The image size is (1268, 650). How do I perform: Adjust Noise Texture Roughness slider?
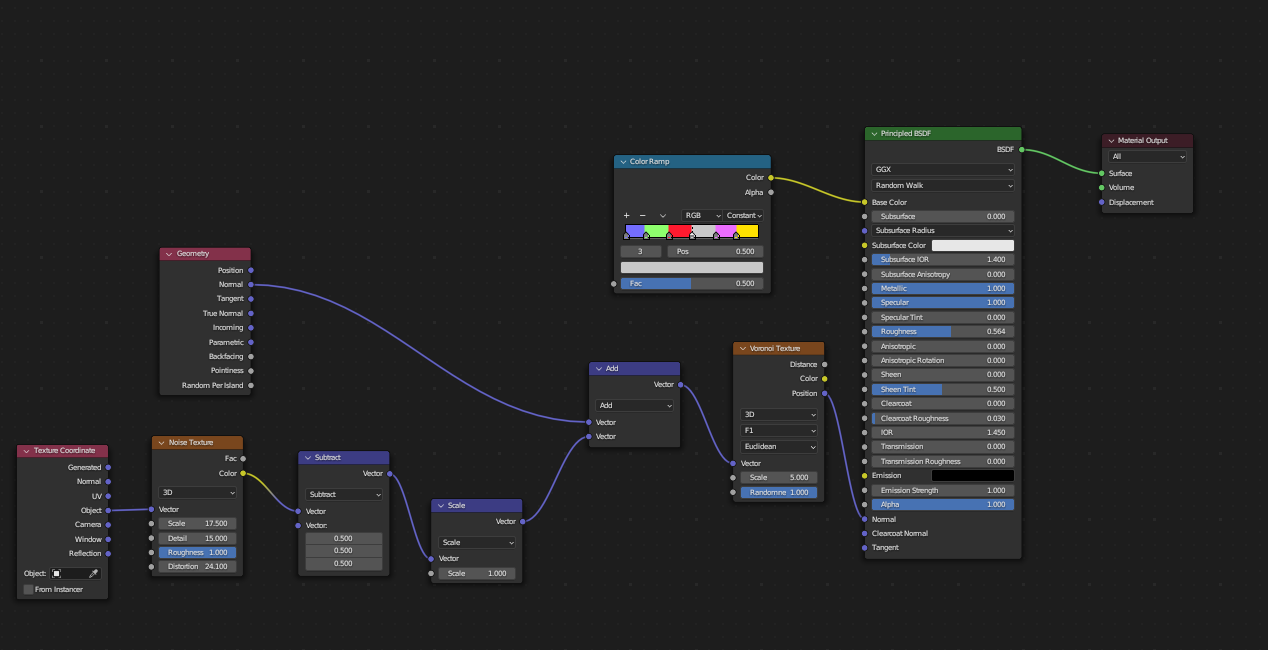click(197, 552)
